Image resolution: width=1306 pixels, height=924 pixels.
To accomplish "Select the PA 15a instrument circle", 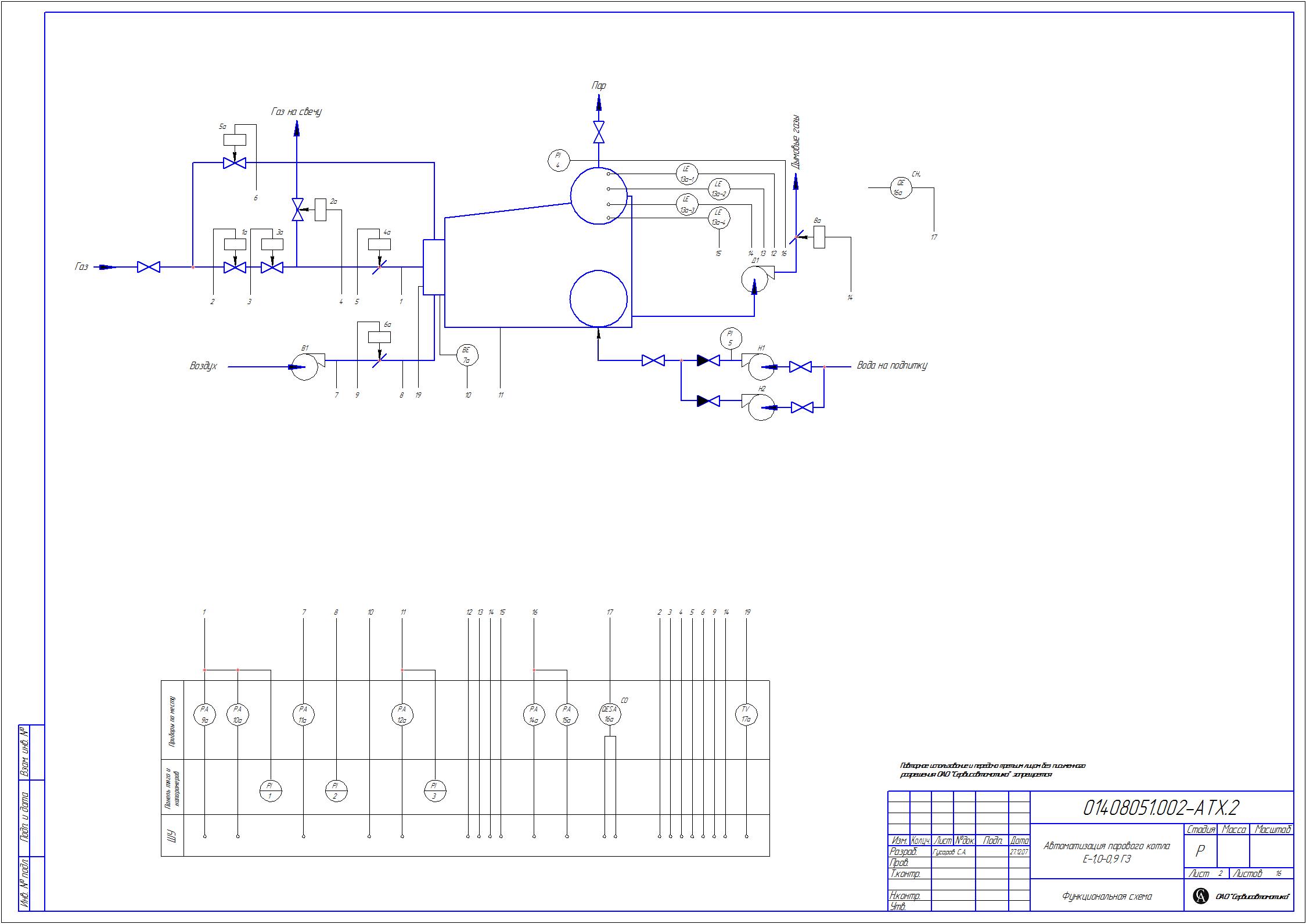I will [x=567, y=714].
